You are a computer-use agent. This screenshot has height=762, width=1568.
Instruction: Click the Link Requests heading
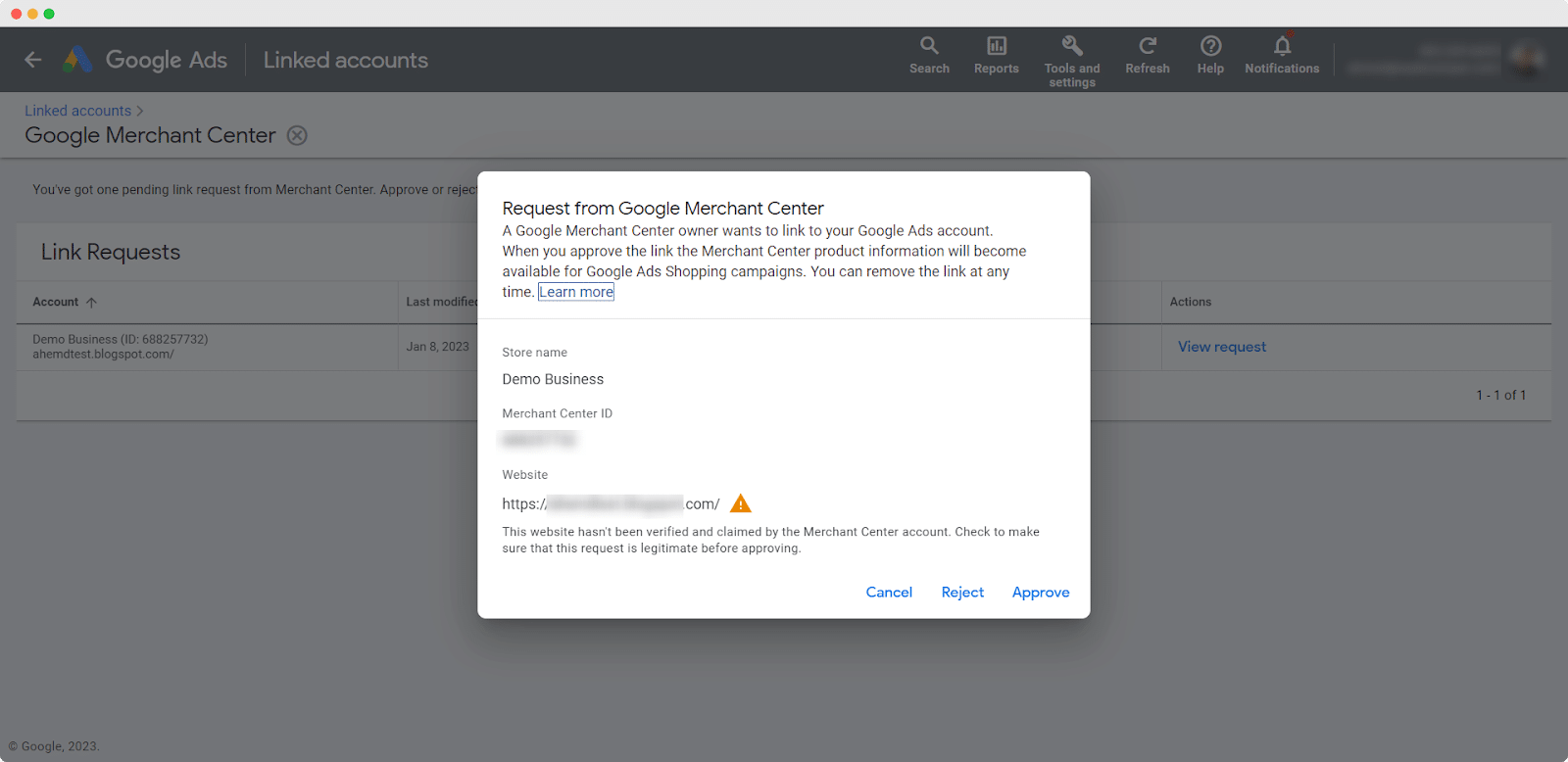(x=111, y=252)
